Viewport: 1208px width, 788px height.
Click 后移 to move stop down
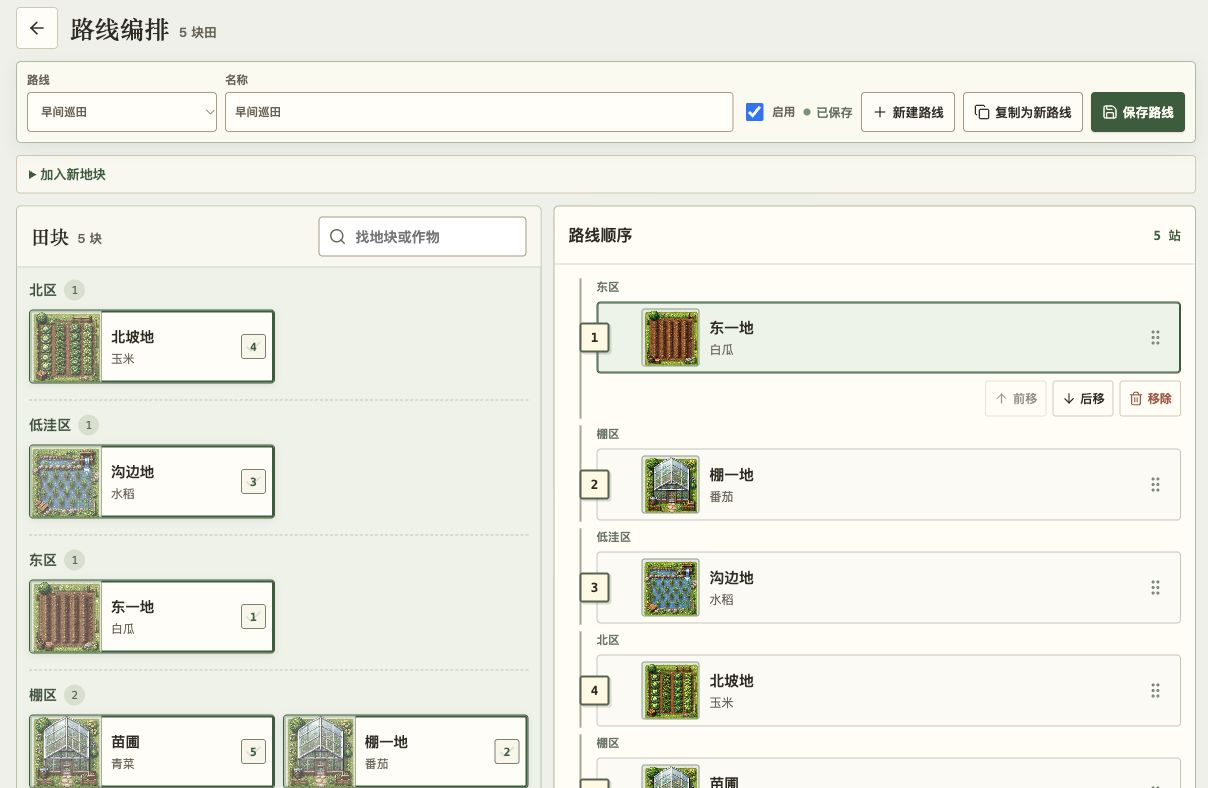point(1083,398)
